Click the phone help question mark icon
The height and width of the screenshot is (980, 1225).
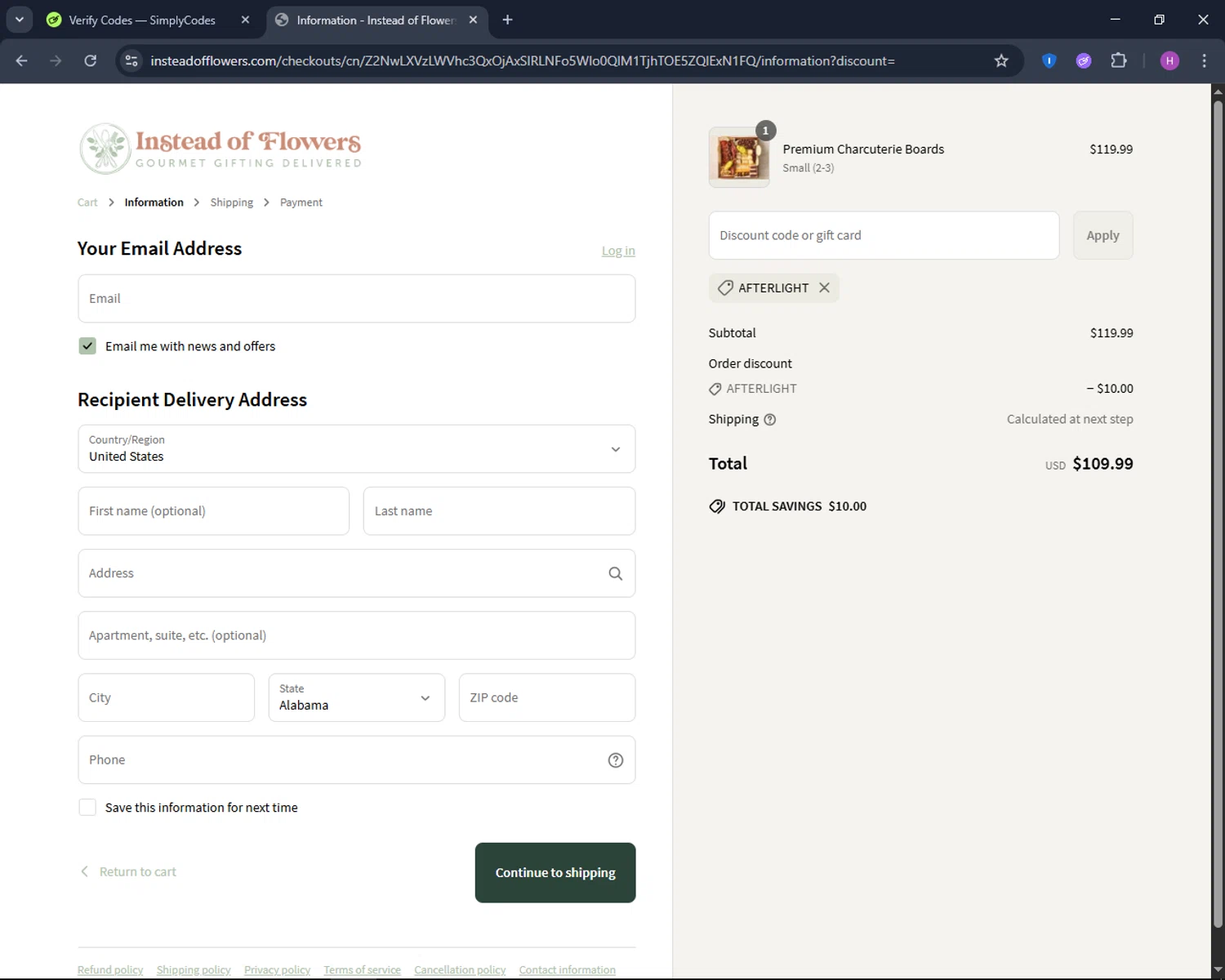(x=616, y=760)
